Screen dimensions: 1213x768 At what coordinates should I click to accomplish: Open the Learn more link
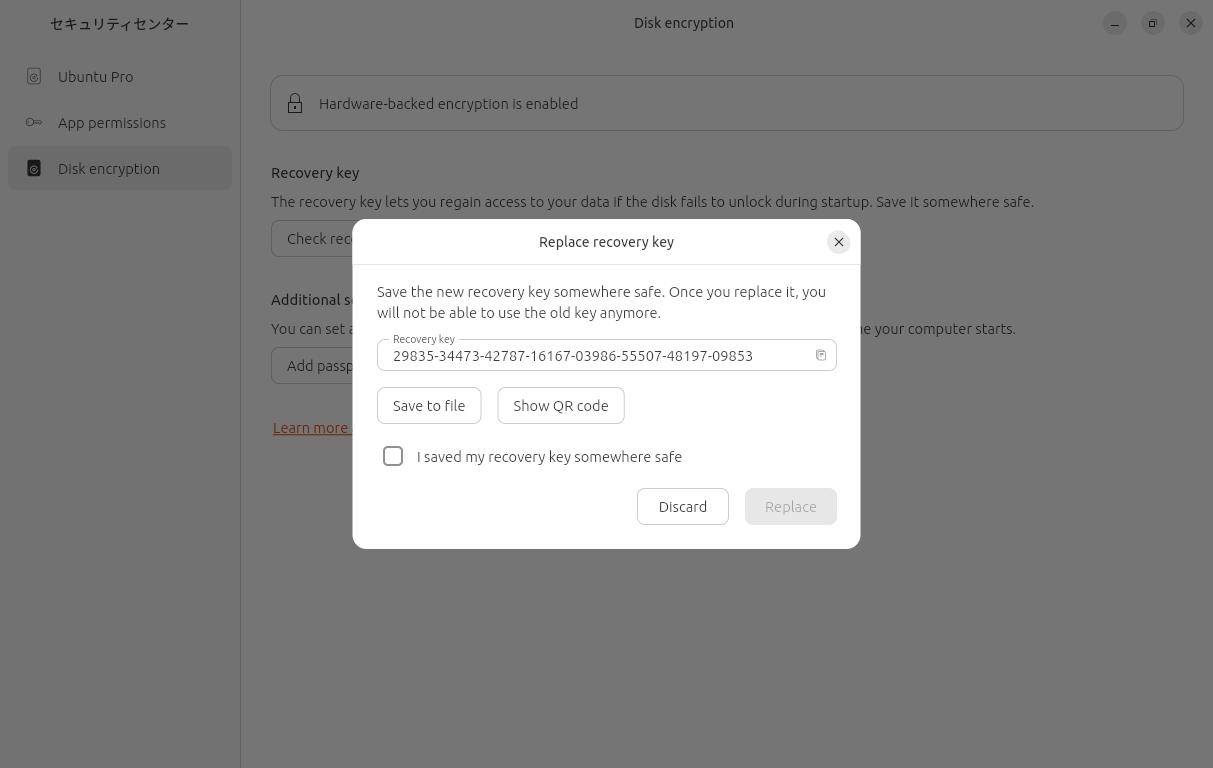(311, 428)
